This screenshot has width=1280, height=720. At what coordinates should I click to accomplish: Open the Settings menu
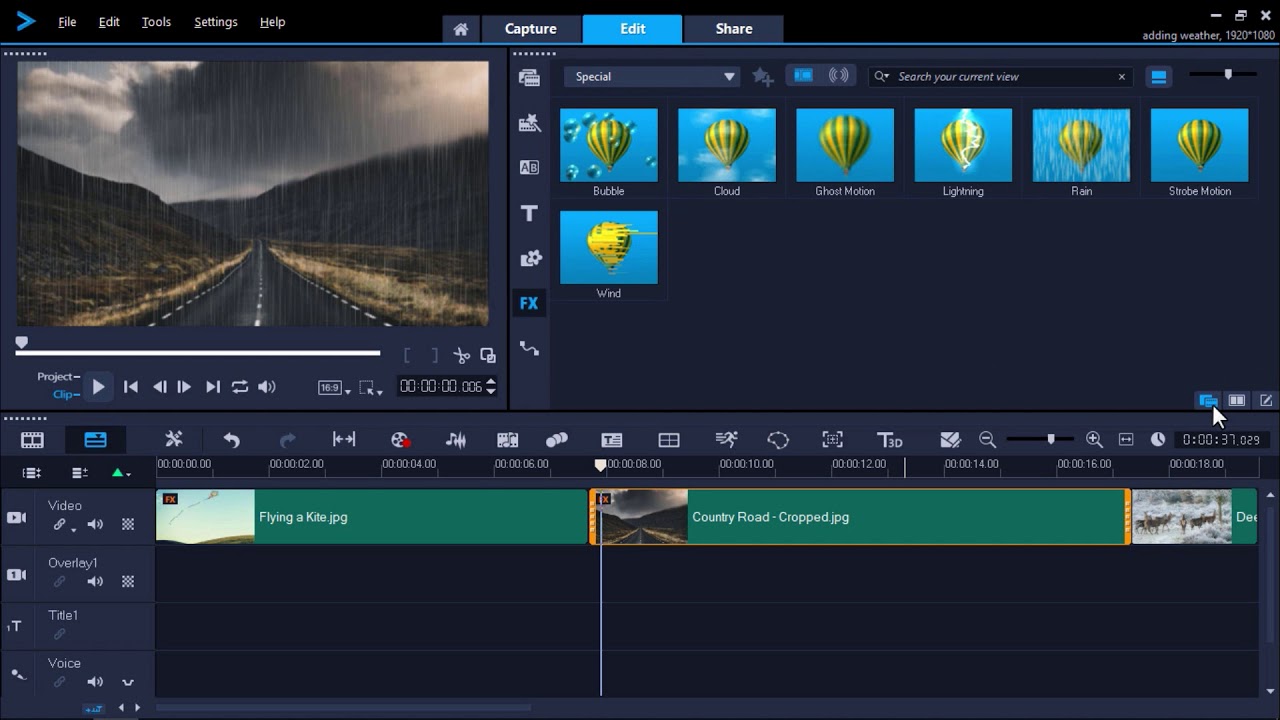pos(216,22)
